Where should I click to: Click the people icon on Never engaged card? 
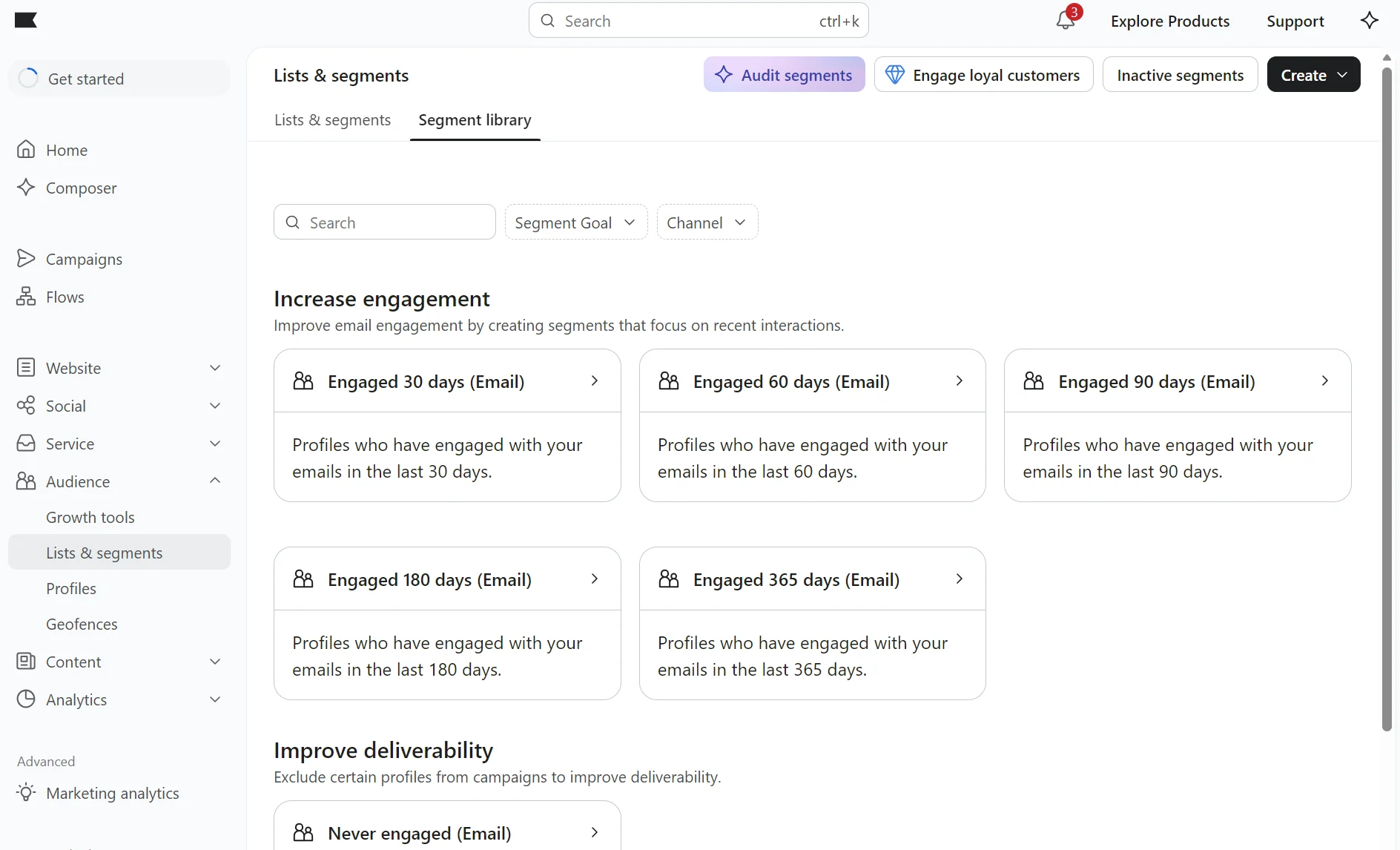[303, 833]
